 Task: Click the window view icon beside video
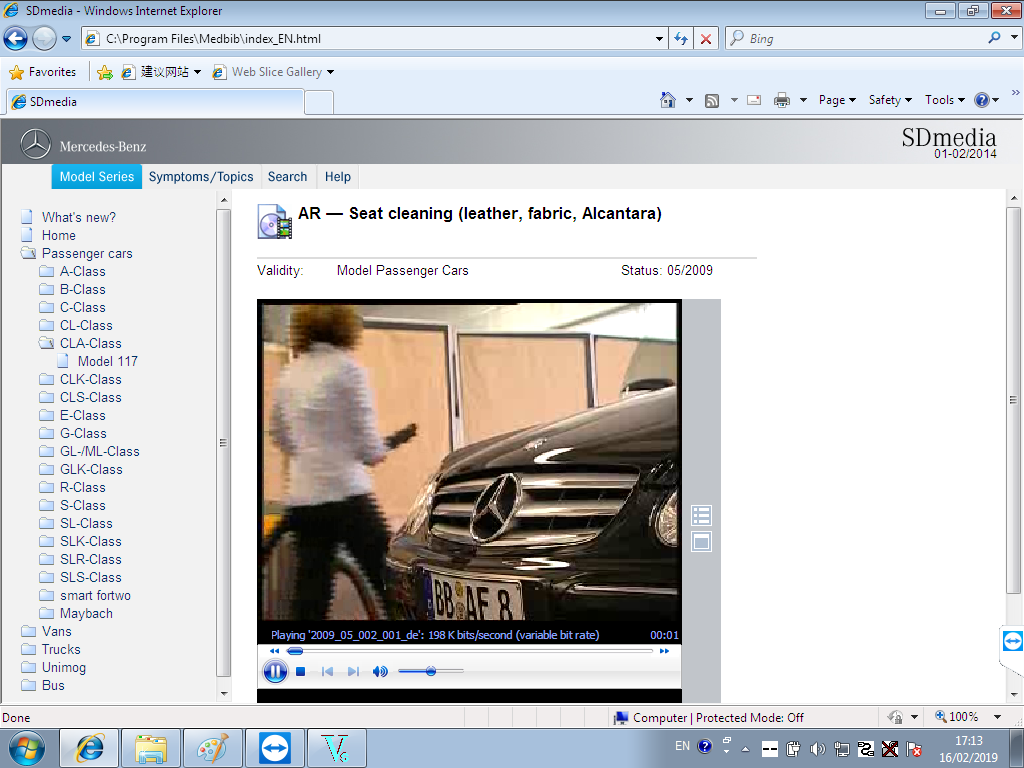click(701, 542)
